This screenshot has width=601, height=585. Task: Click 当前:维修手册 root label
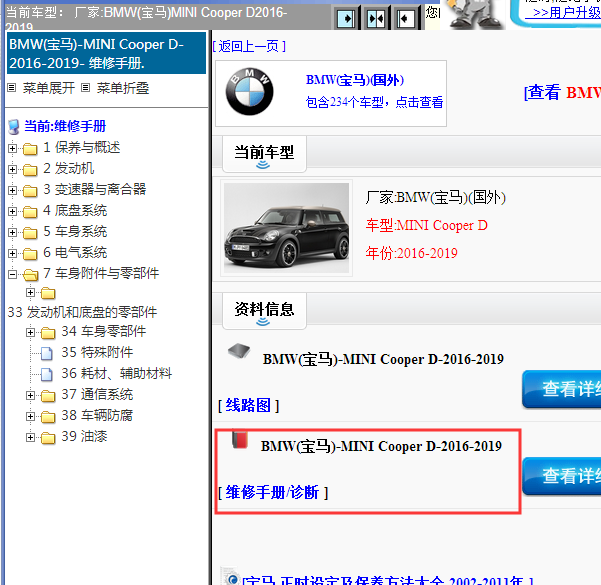(65, 126)
